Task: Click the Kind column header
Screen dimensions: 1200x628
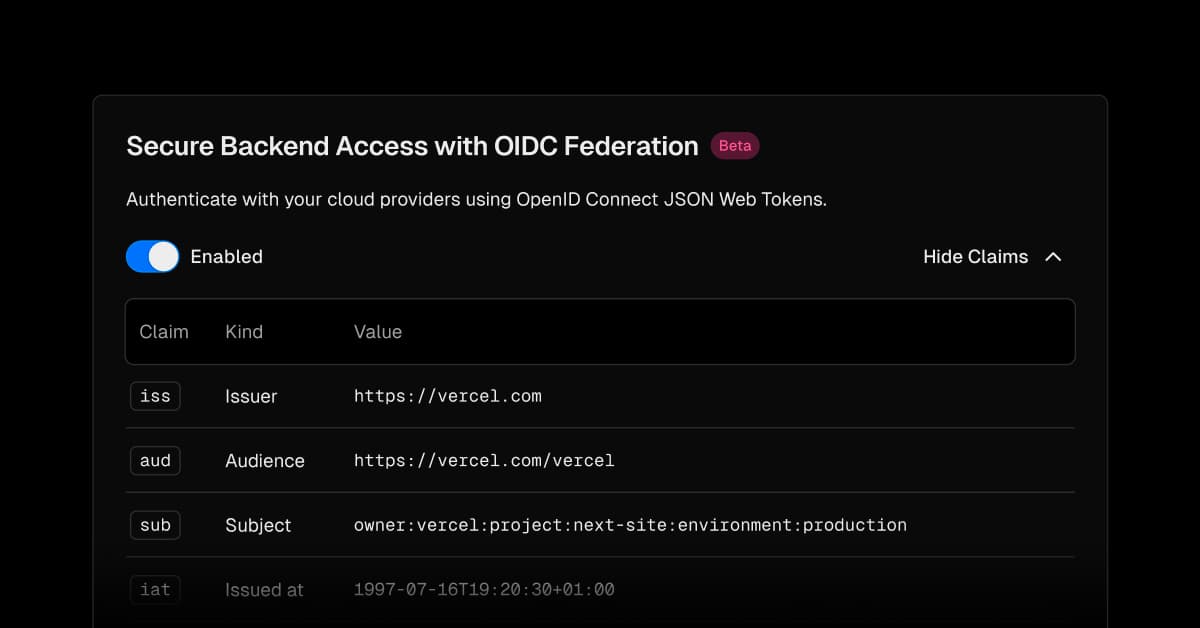Action: [x=244, y=332]
